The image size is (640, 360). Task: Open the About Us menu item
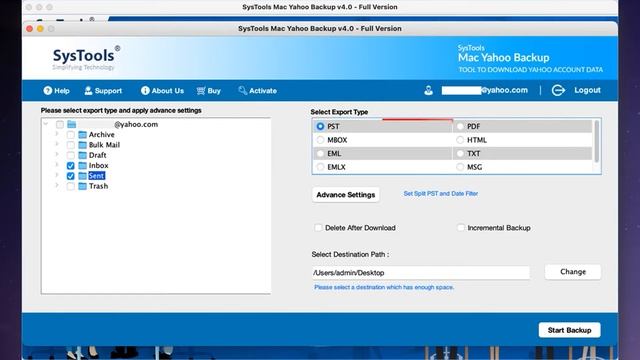coord(162,91)
